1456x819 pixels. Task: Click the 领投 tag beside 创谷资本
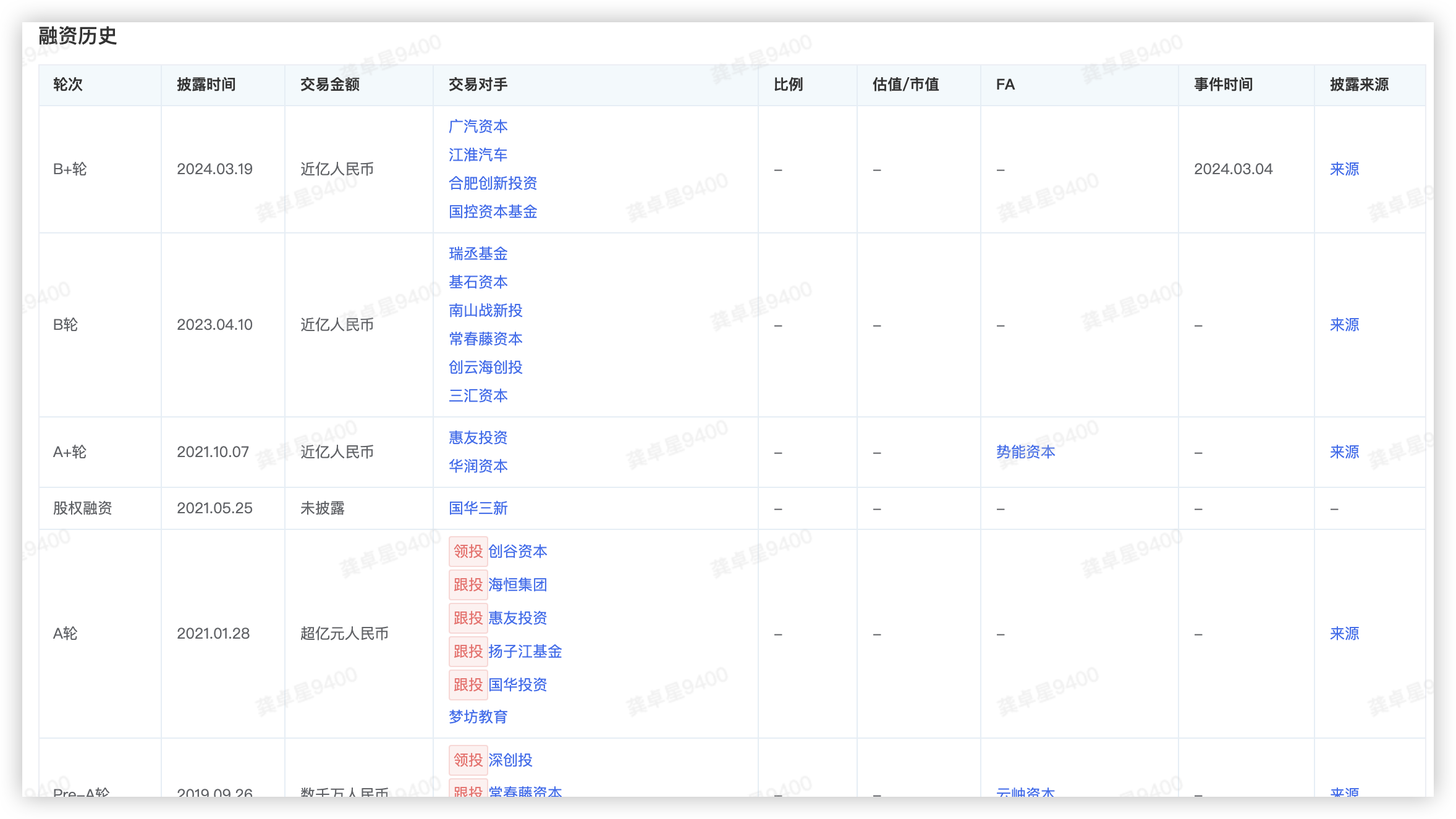468,551
